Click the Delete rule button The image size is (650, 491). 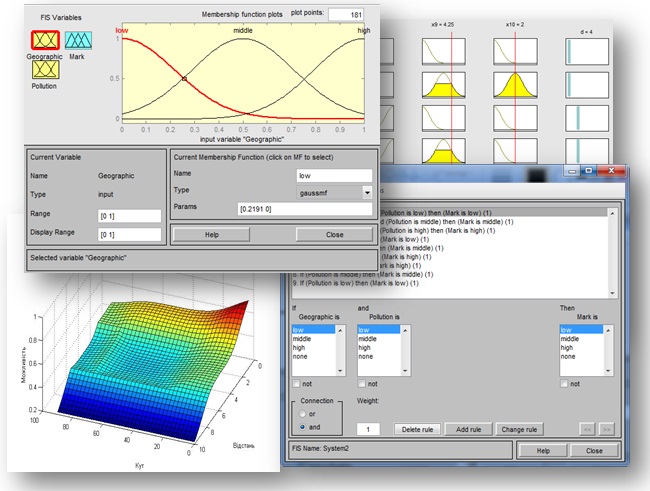pyautogui.click(x=418, y=429)
